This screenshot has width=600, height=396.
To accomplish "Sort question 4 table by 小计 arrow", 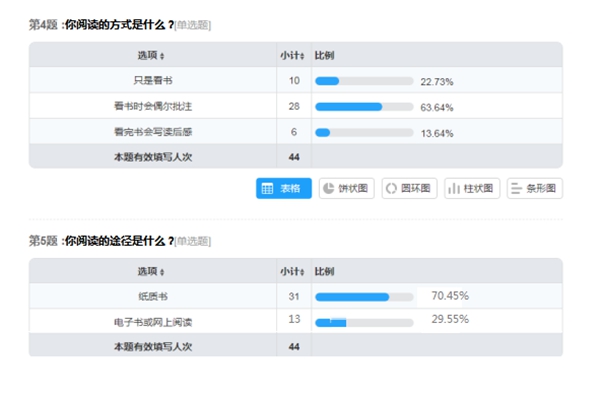I will click(x=302, y=56).
